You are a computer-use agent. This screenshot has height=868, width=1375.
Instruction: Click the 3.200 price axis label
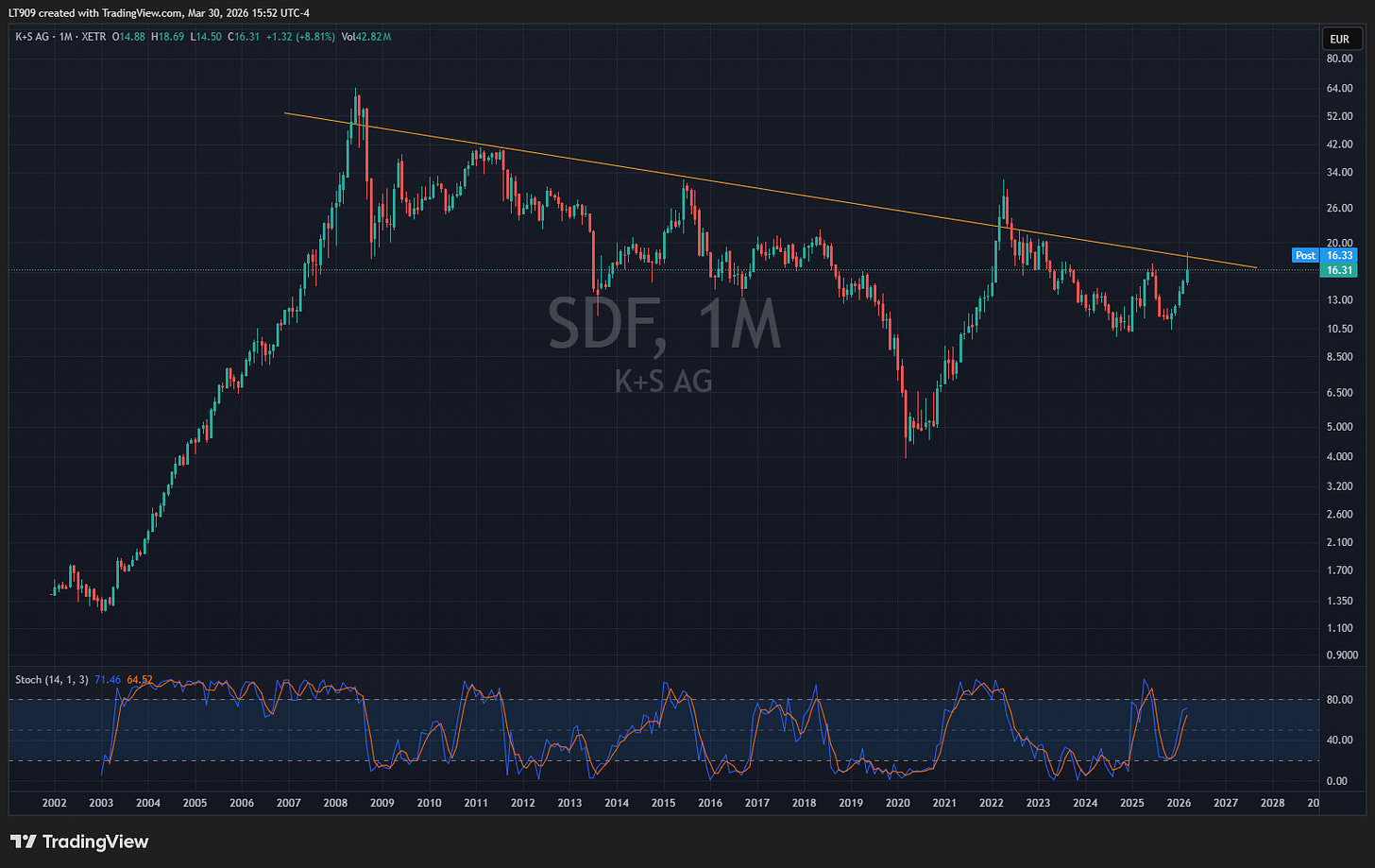click(1339, 486)
